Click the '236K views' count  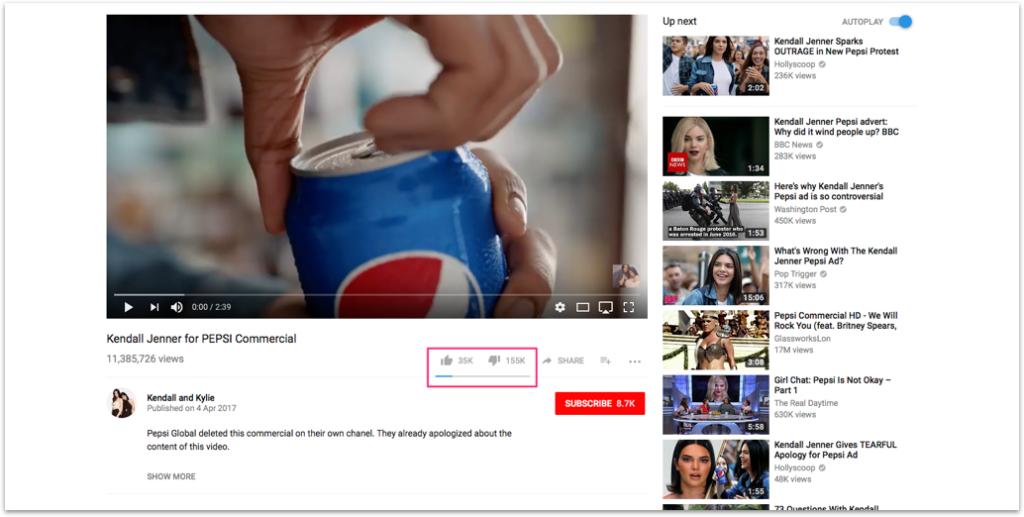tap(795, 76)
